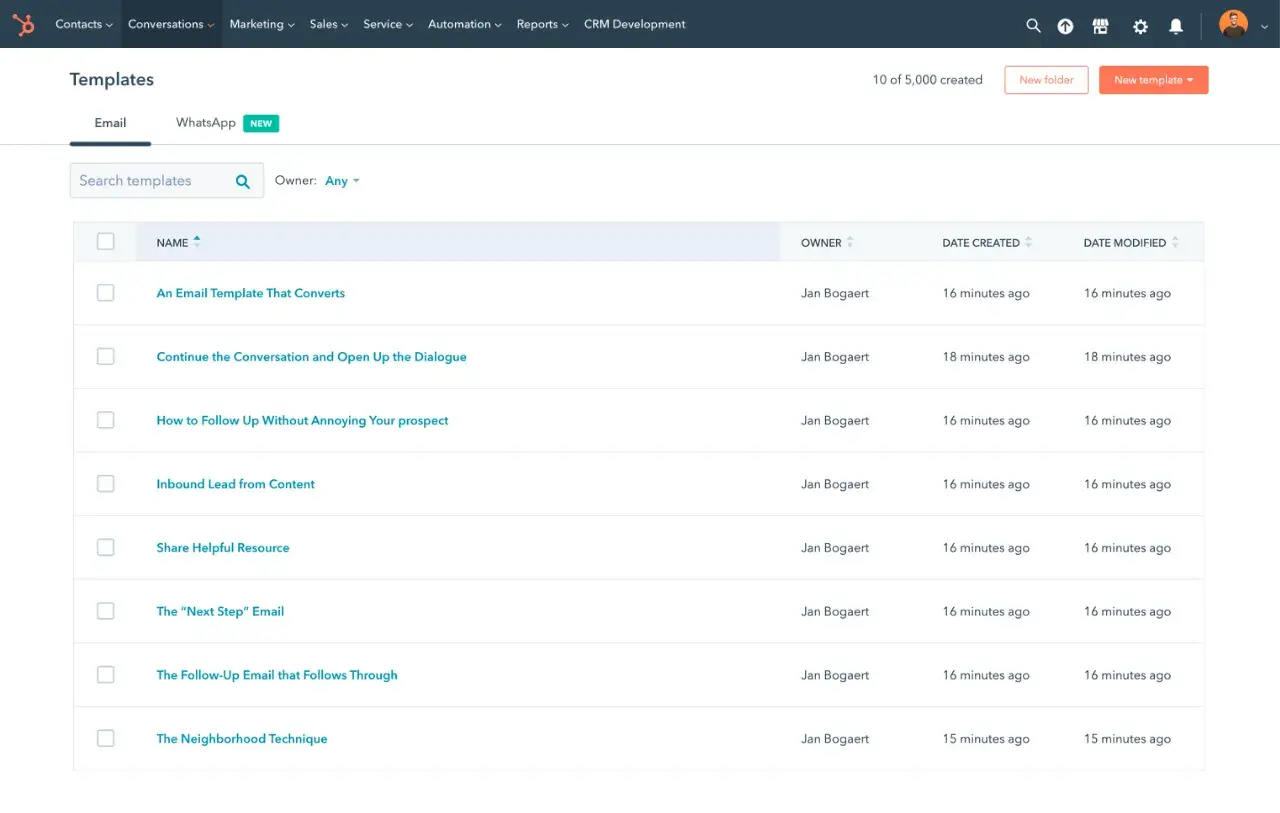Viewport: 1280px width, 813px height.
Task: Expand the Contacts menu
Action: (x=83, y=25)
